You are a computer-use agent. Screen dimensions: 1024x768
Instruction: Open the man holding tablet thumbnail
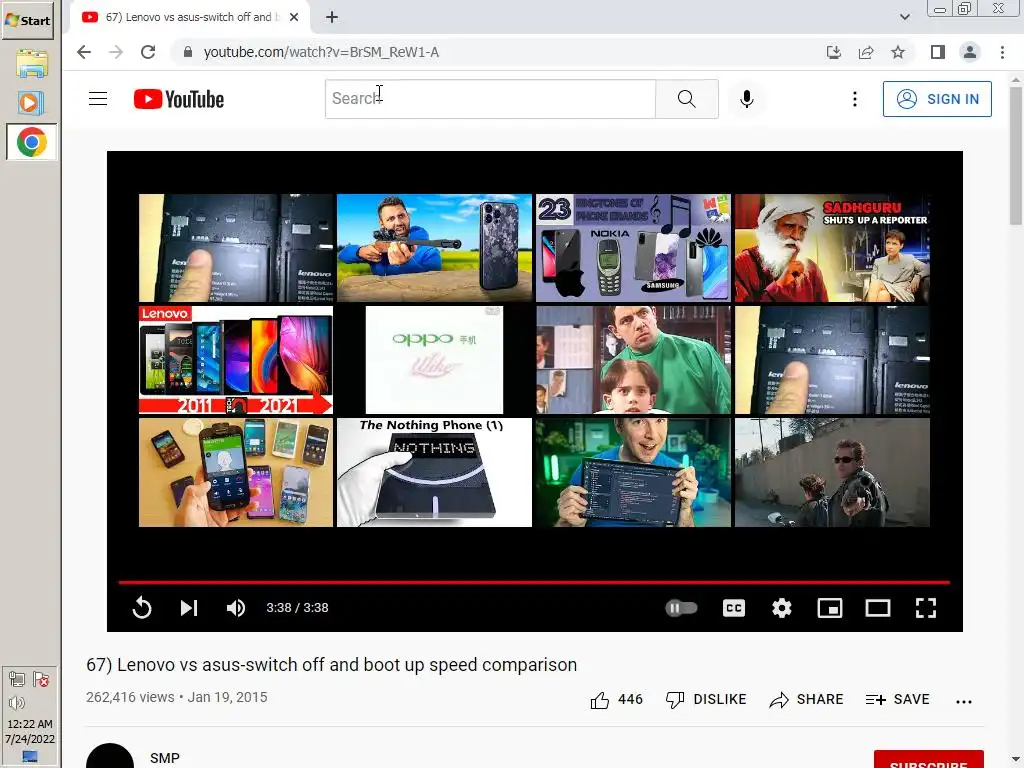[x=633, y=472]
